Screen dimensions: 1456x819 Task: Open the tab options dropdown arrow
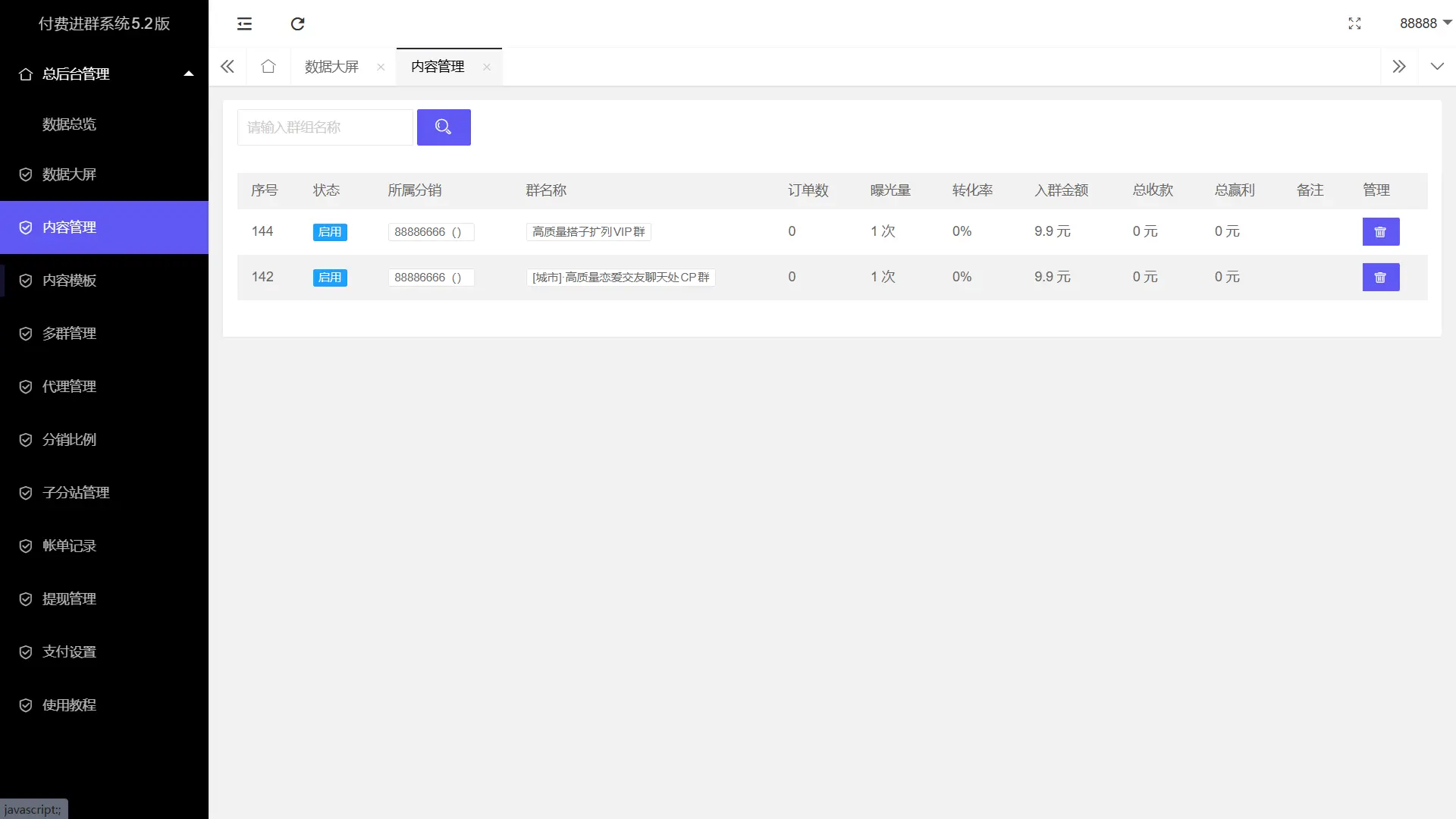1436,67
